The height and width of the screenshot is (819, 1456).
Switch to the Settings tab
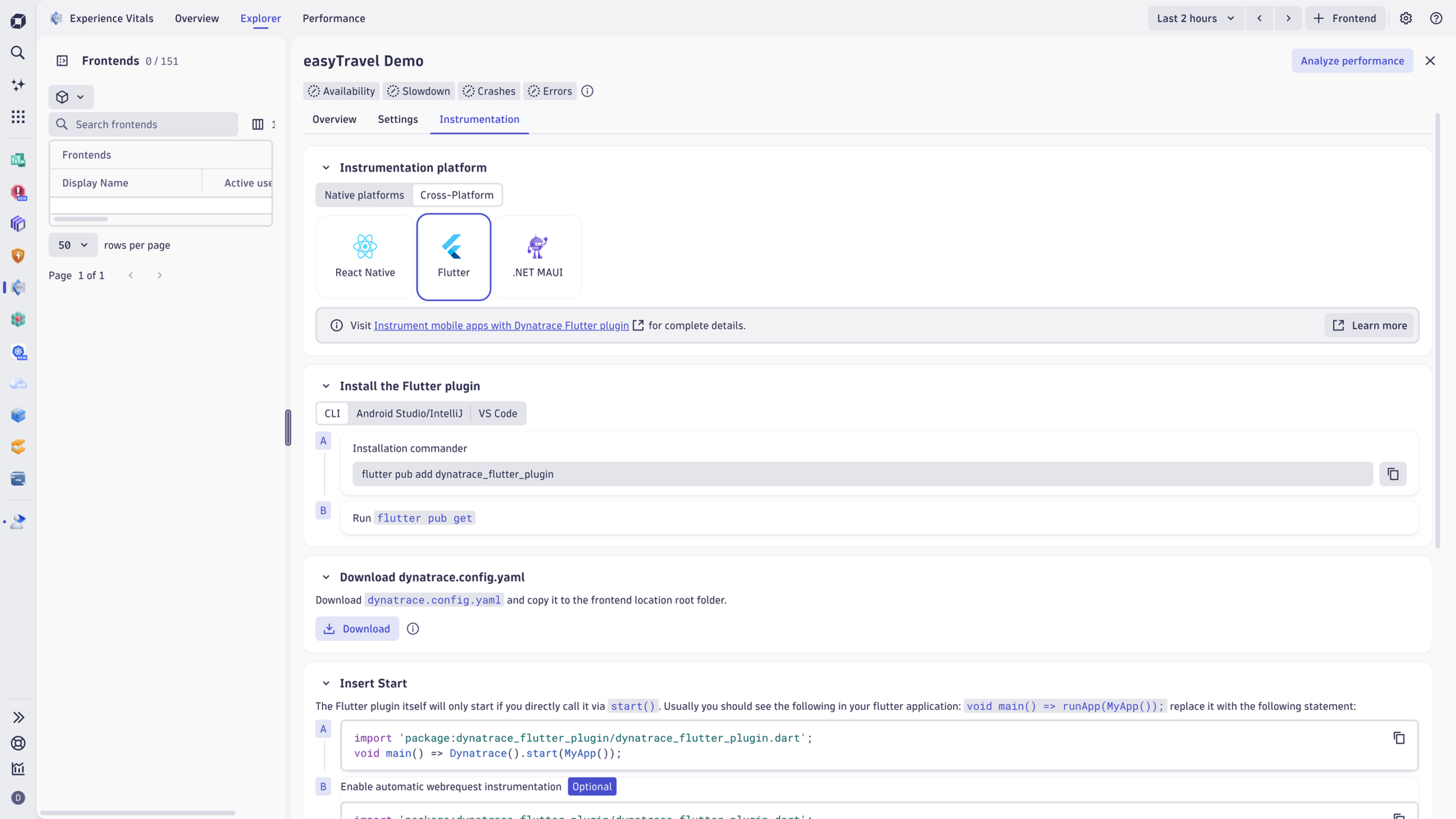click(398, 119)
